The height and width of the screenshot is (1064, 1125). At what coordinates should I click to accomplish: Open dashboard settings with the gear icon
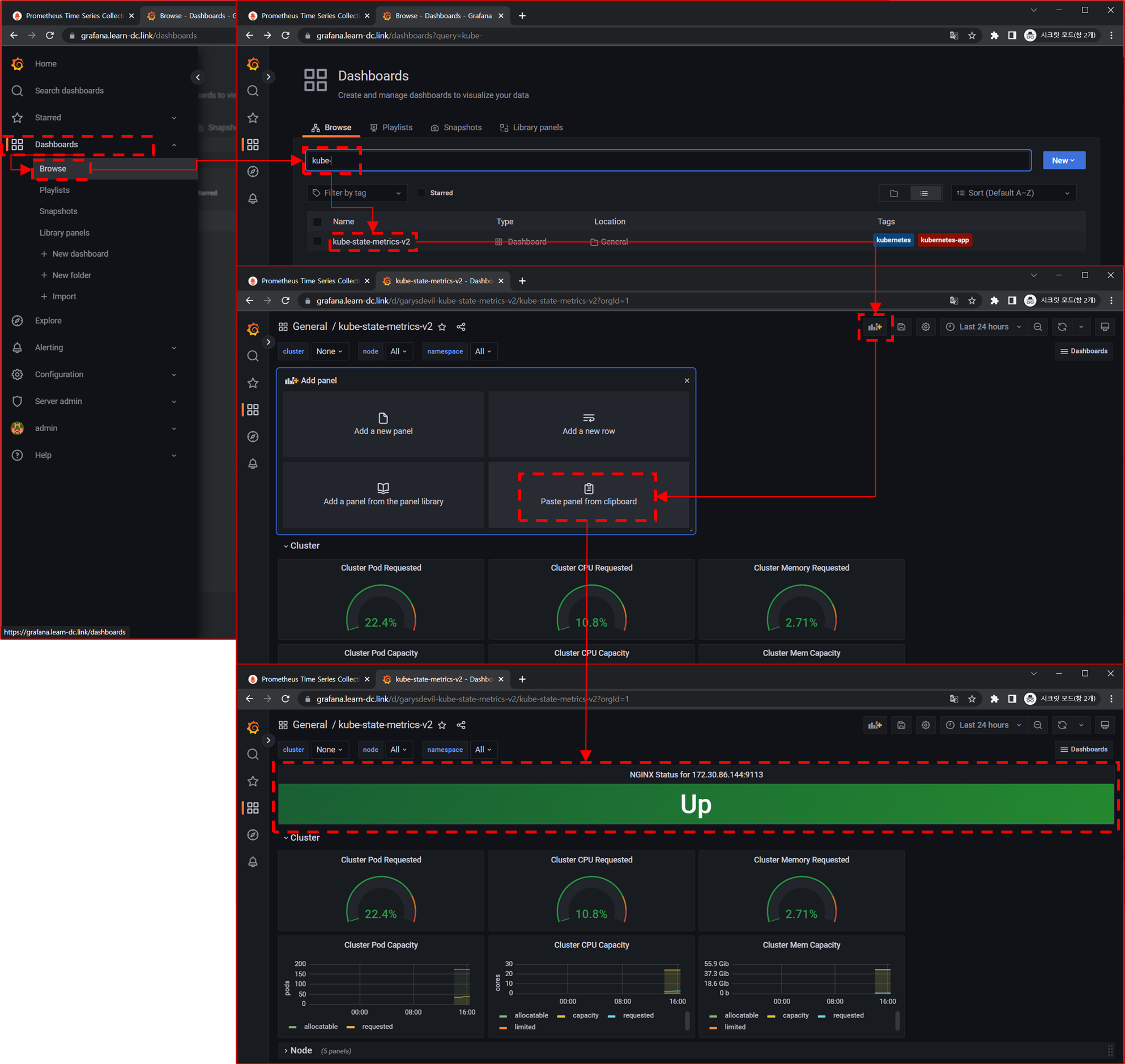[x=926, y=327]
